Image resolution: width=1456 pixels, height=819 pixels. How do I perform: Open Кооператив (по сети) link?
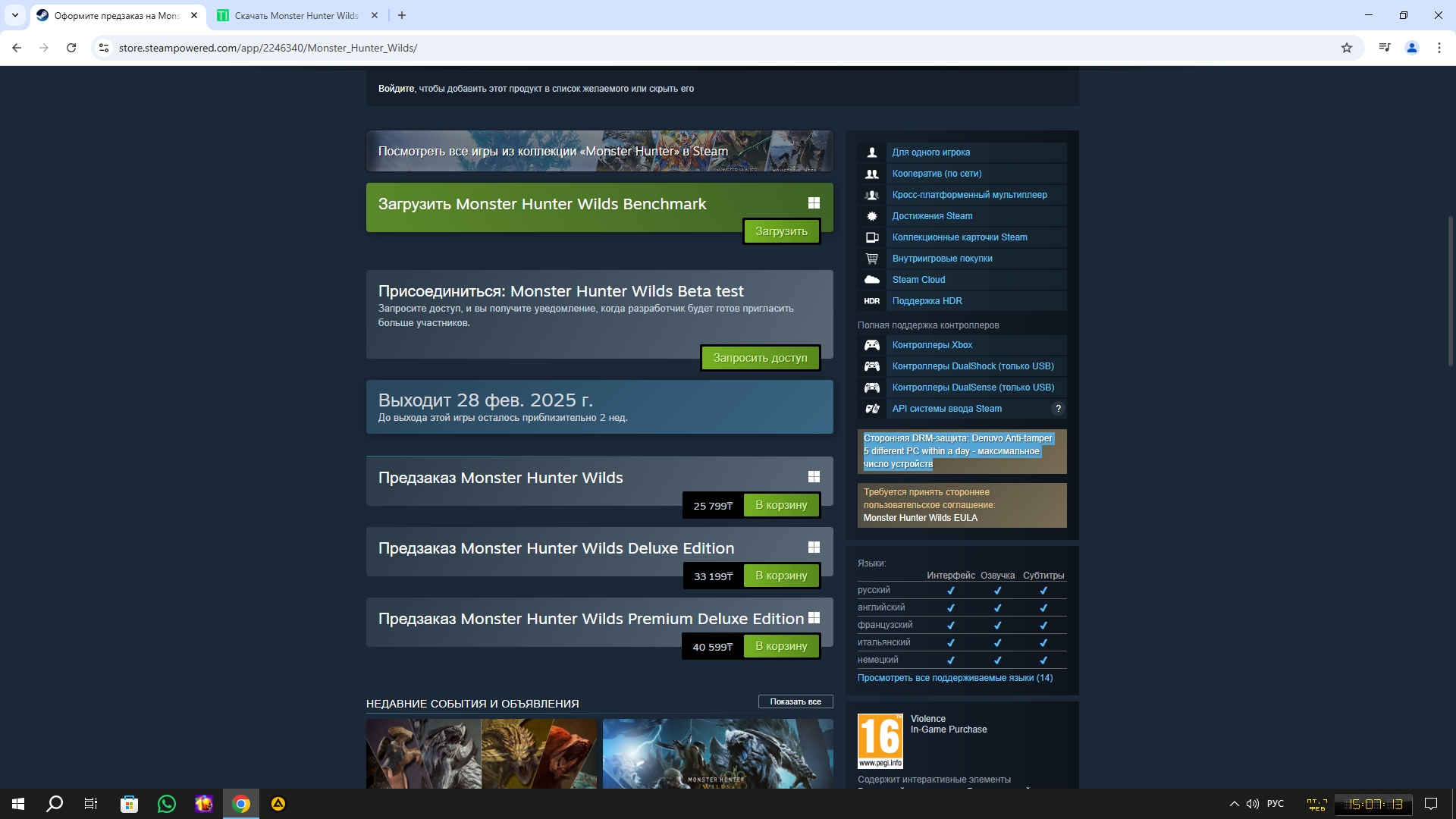(937, 174)
